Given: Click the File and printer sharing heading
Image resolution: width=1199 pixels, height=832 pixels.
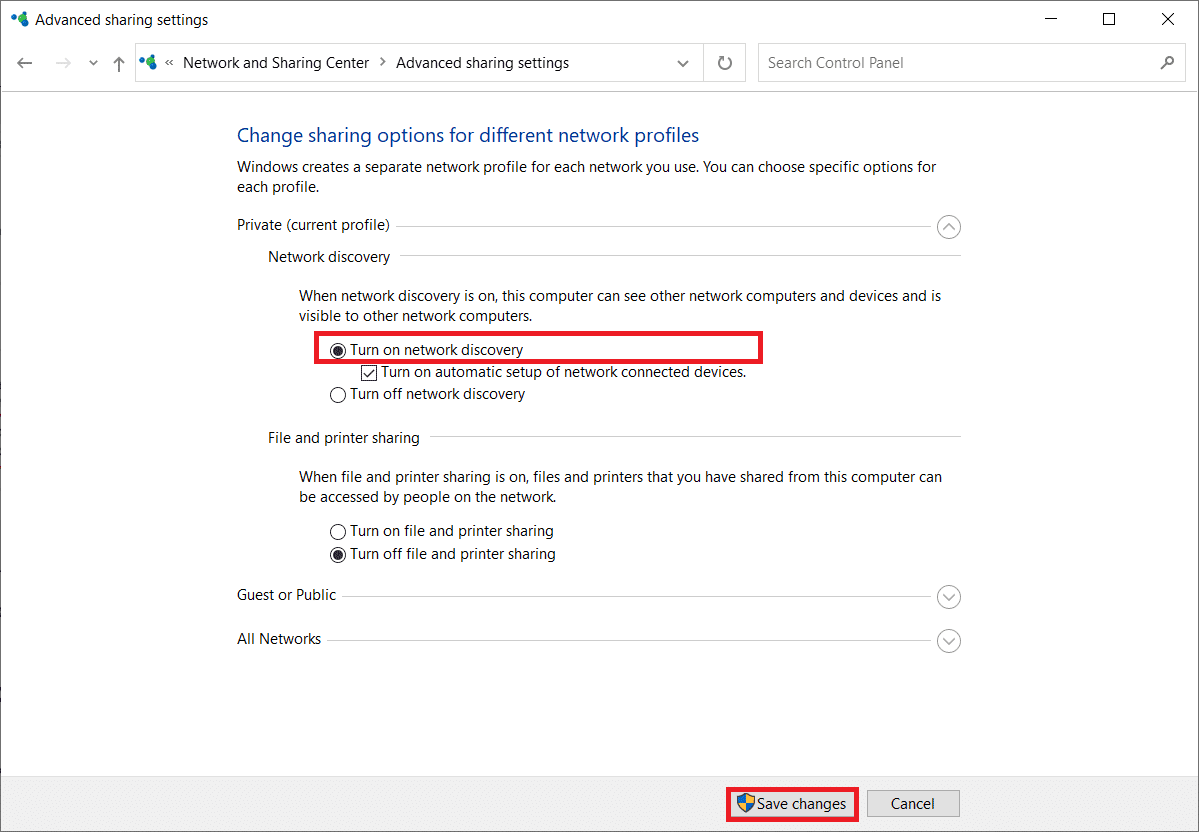Looking at the screenshot, I should pos(343,438).
